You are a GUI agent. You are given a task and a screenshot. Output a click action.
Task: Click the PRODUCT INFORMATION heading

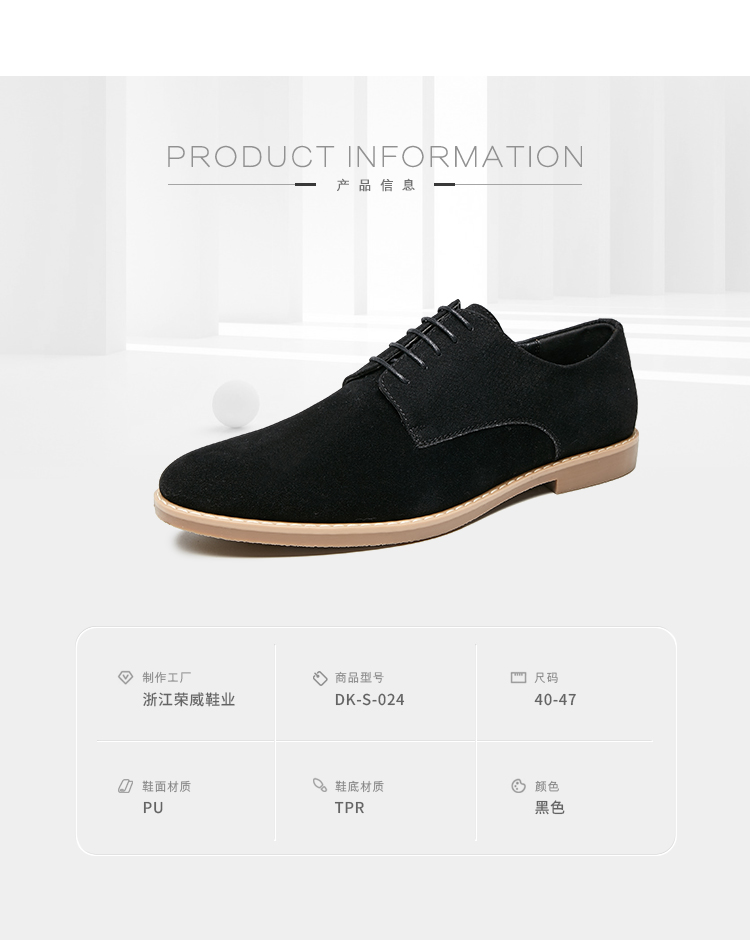pos(375,156)
